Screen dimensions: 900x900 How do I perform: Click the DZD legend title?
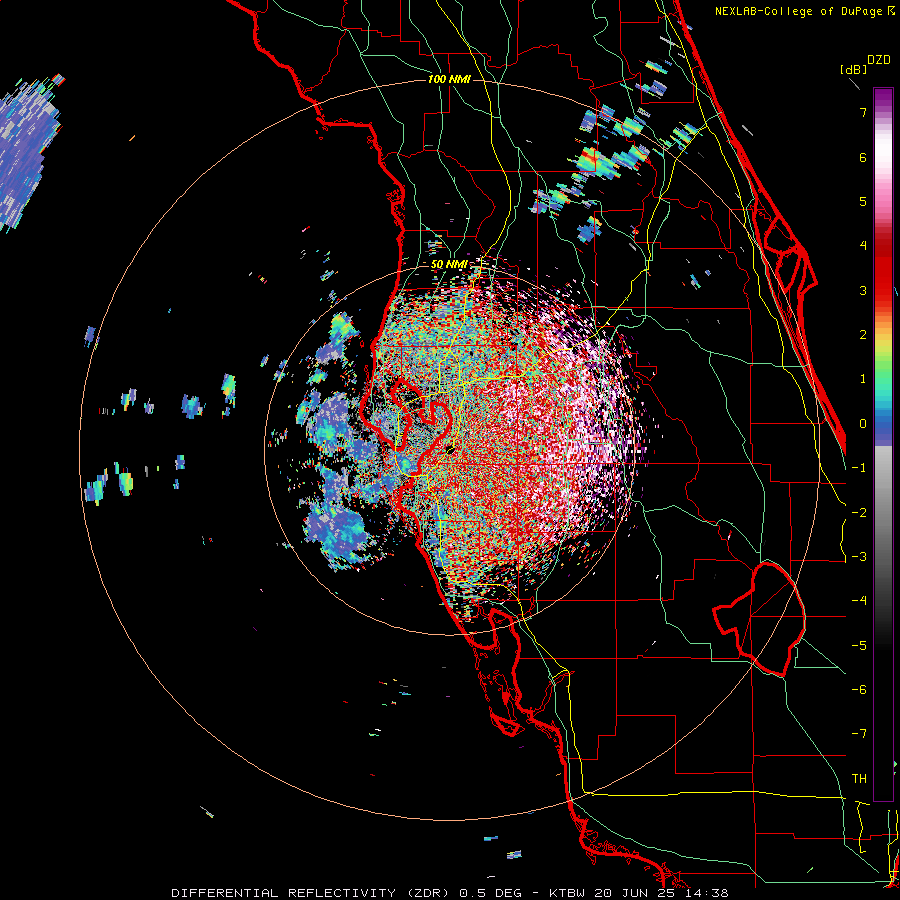pos(879,60)
